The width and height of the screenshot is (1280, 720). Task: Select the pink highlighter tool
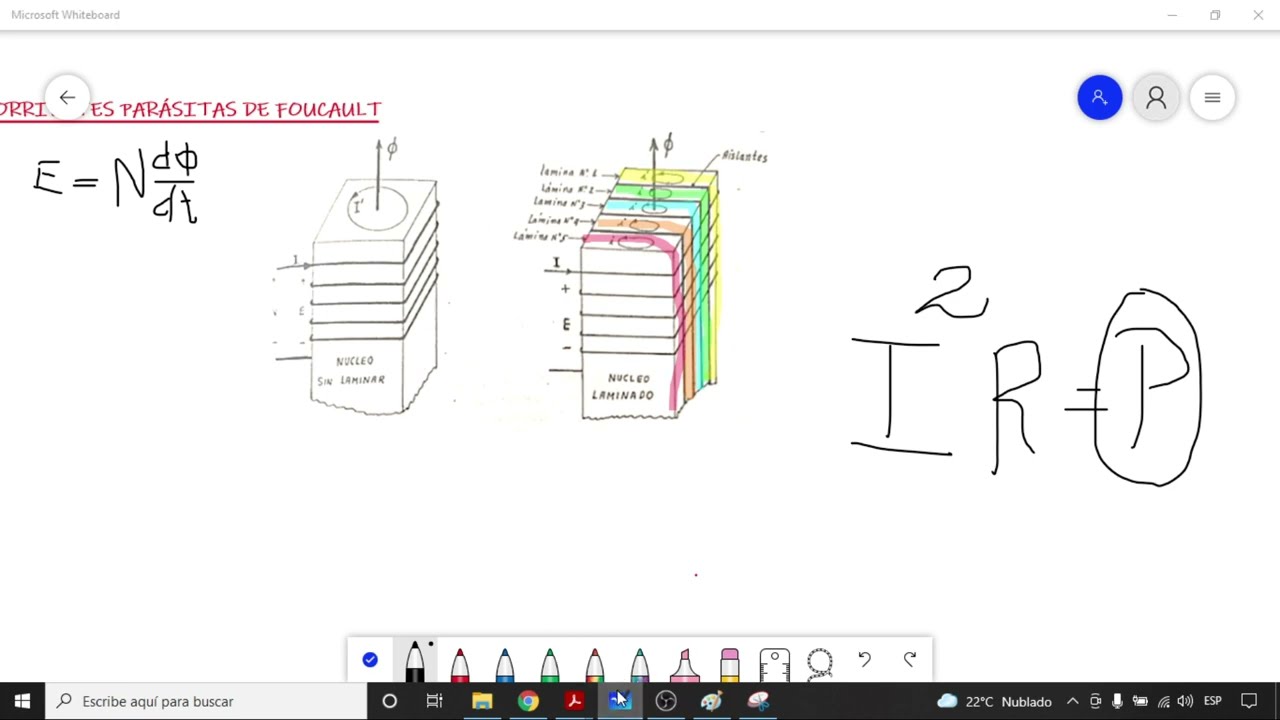point(685,664)
